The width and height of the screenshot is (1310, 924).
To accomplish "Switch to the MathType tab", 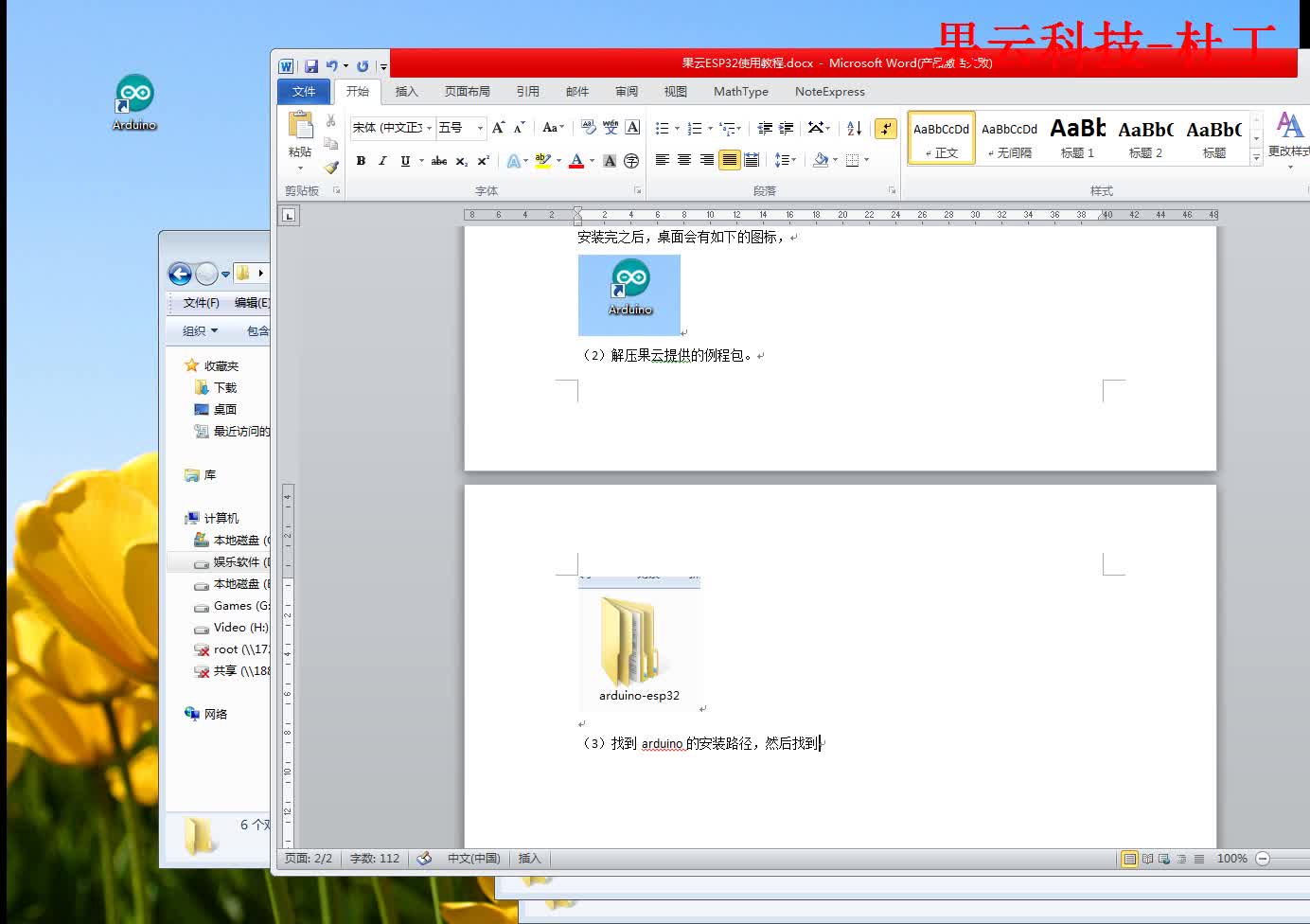I will pyautogui.click(x=741, y=91).
